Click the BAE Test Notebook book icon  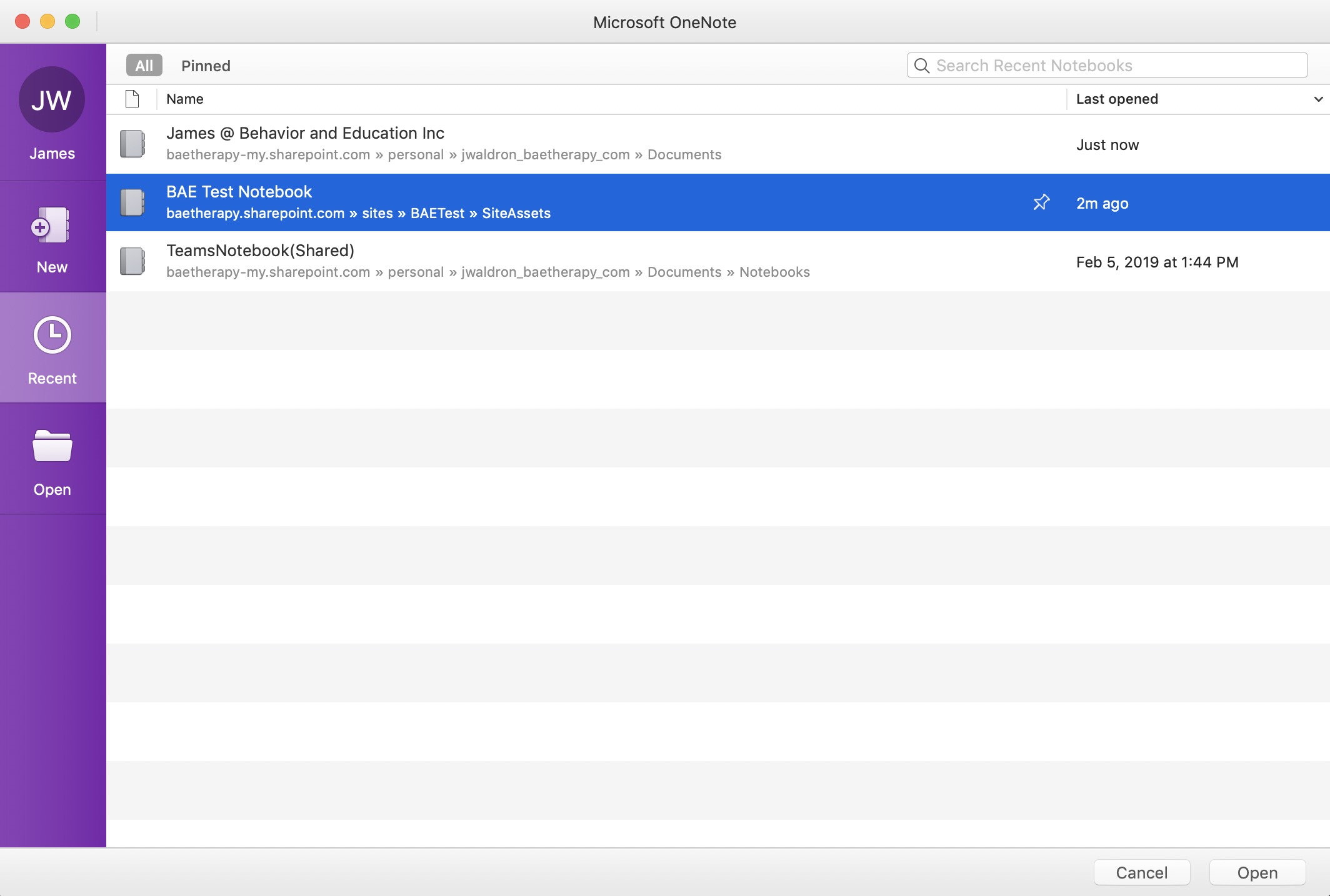132,202
